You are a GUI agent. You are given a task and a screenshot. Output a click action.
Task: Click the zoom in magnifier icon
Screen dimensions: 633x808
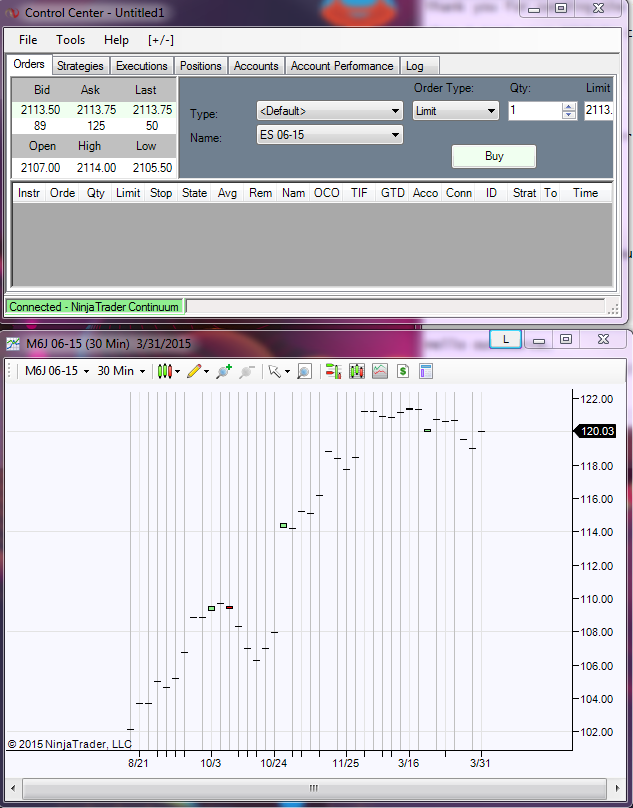[224, 371]
